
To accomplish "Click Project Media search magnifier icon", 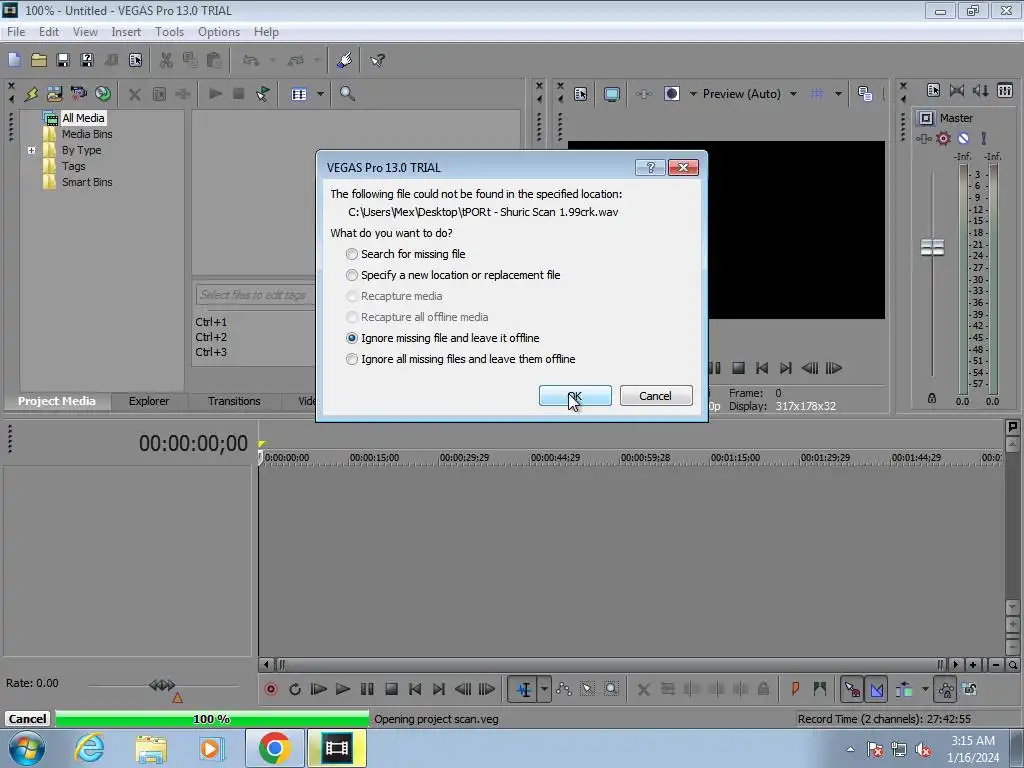I will point(347,94).
